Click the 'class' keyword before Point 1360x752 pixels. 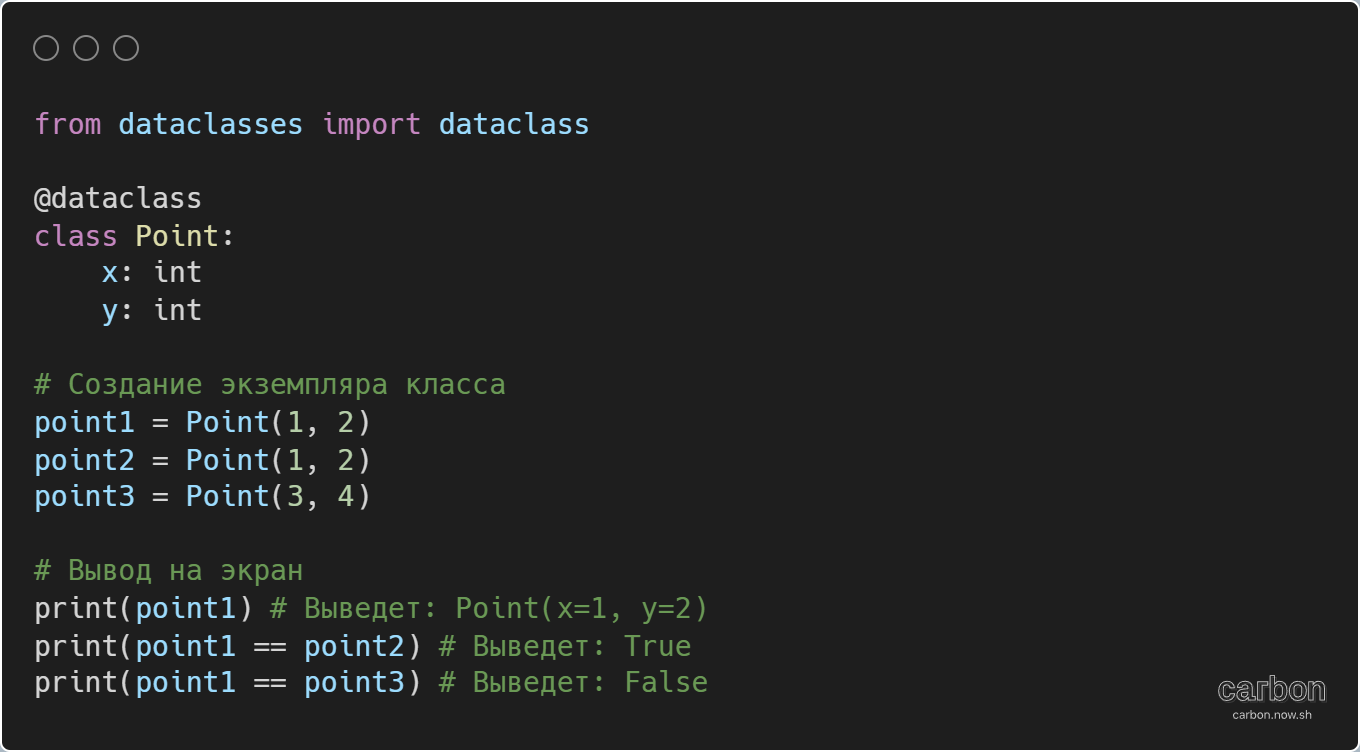(x=76, y=236)
